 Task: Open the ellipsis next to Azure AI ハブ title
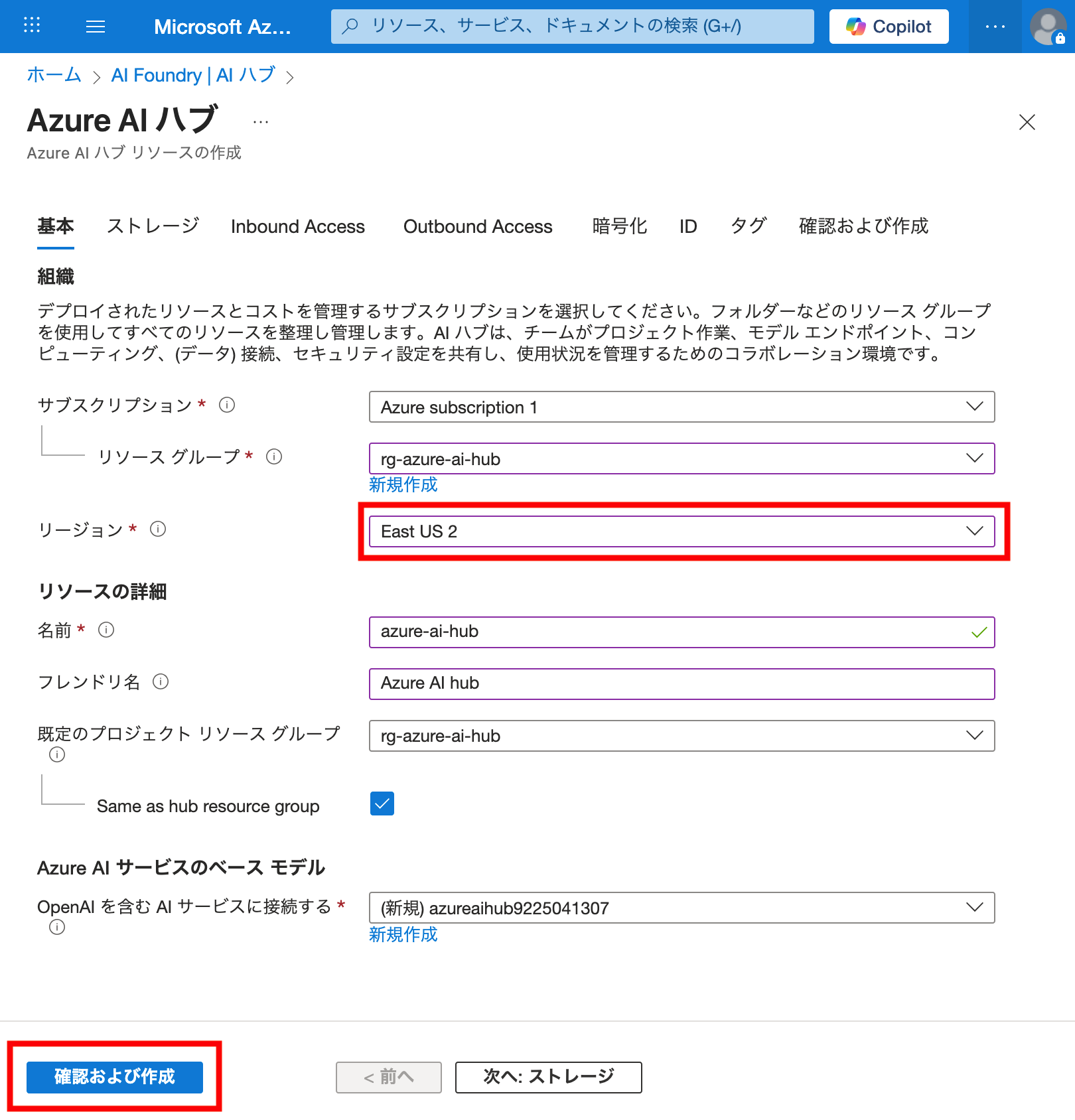coord(261,122)
